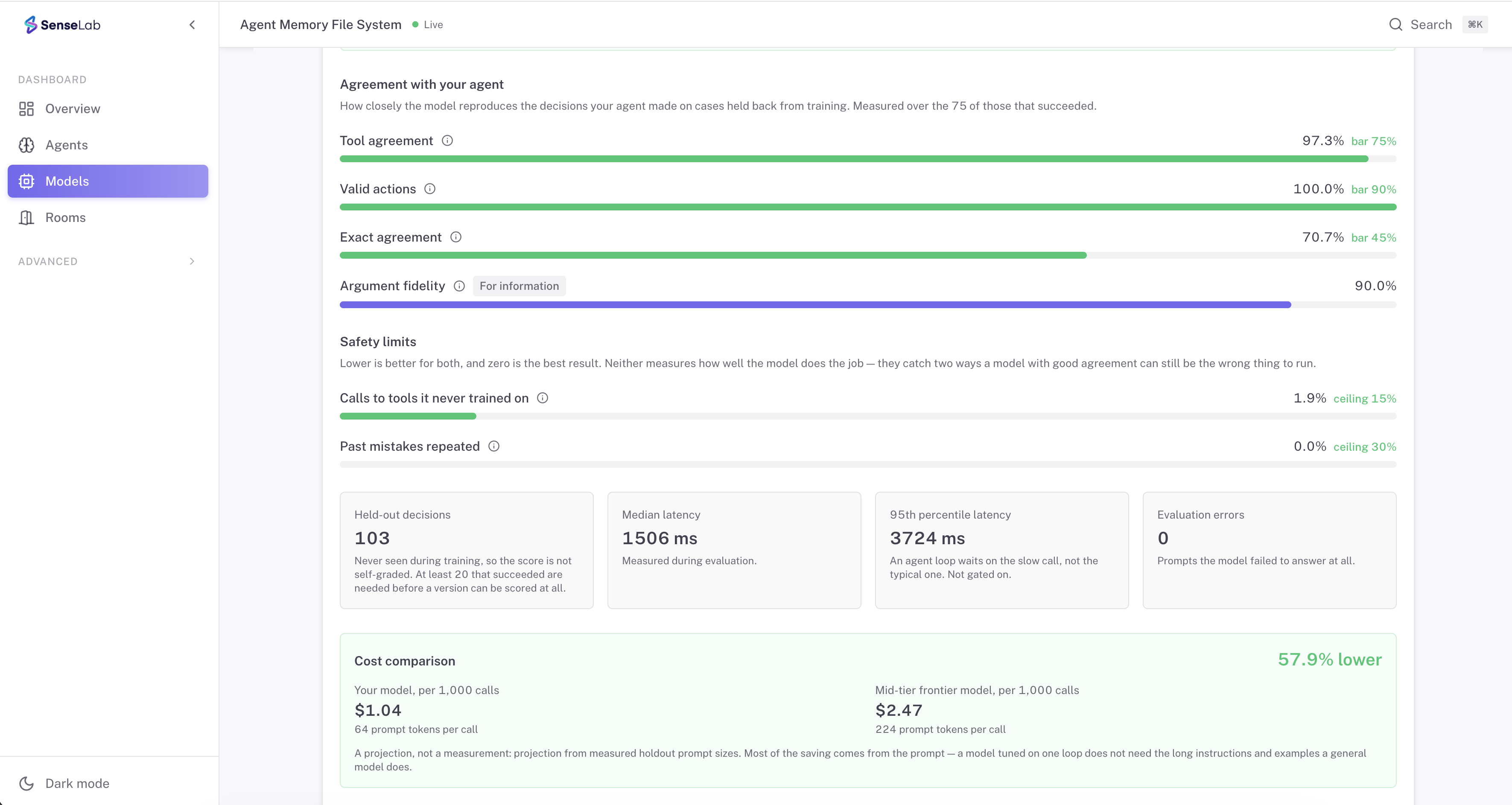Click the Advanced section label

47,261
